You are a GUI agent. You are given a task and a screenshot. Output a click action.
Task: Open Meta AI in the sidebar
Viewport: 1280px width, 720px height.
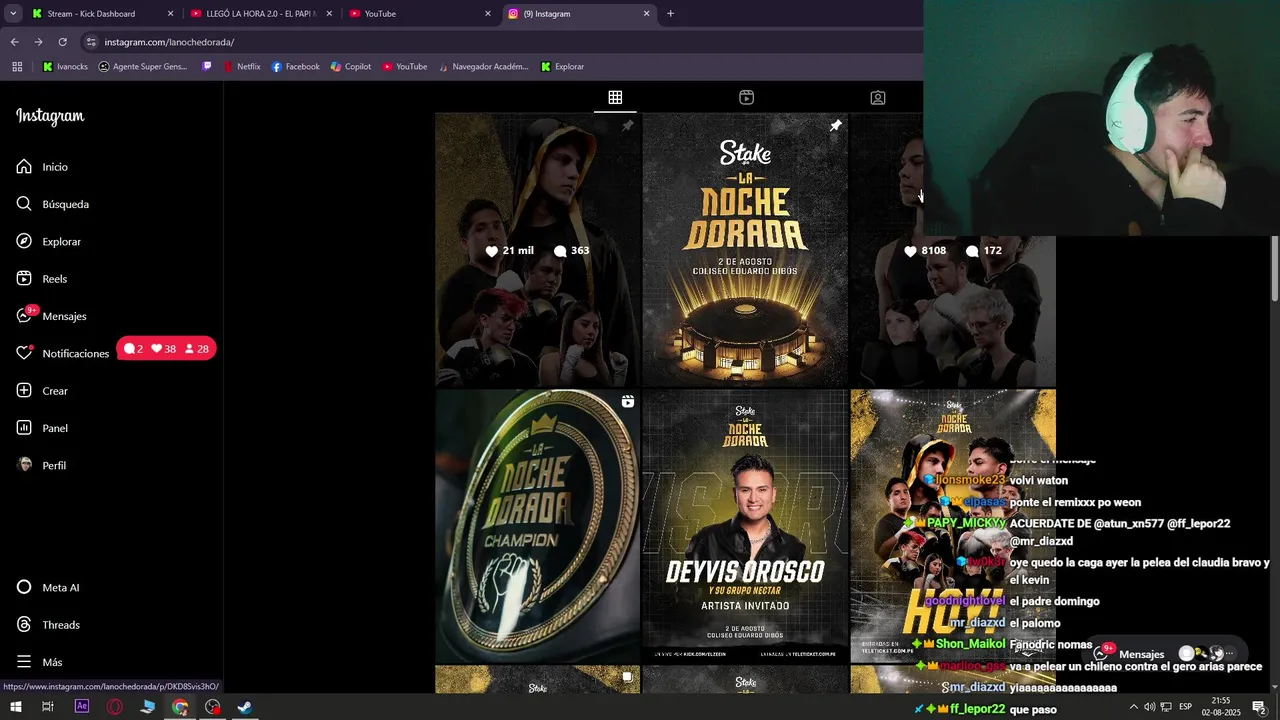click(x=47, y=588)
